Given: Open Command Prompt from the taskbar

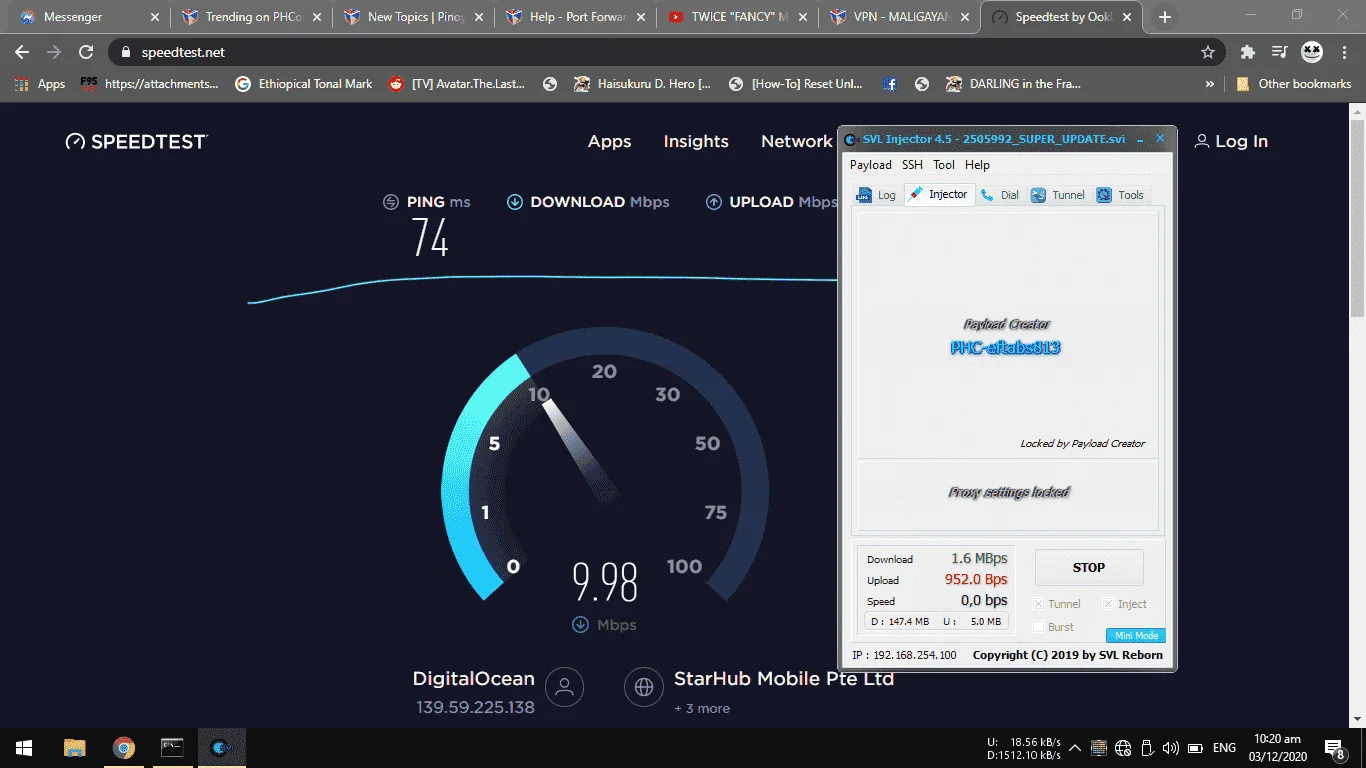Looking at the screenshot, I should tap(172, 747).
